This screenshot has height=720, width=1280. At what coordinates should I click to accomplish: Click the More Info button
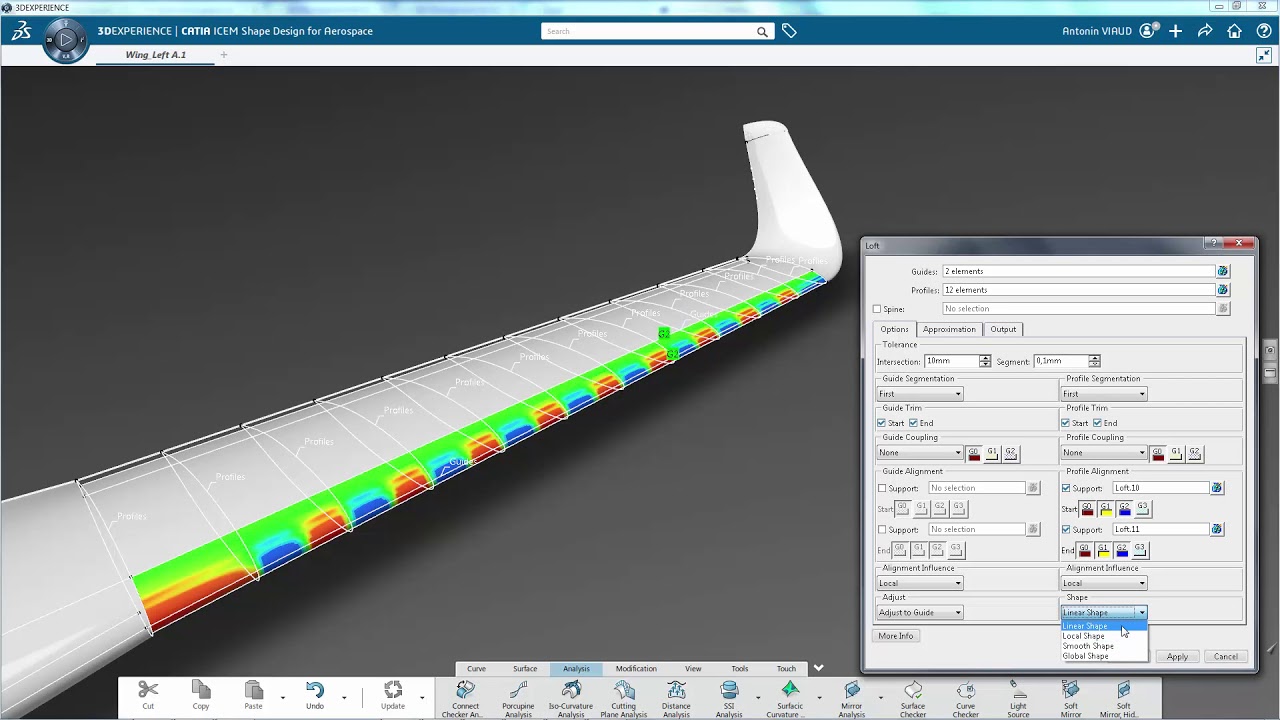(x=896, y=636)
